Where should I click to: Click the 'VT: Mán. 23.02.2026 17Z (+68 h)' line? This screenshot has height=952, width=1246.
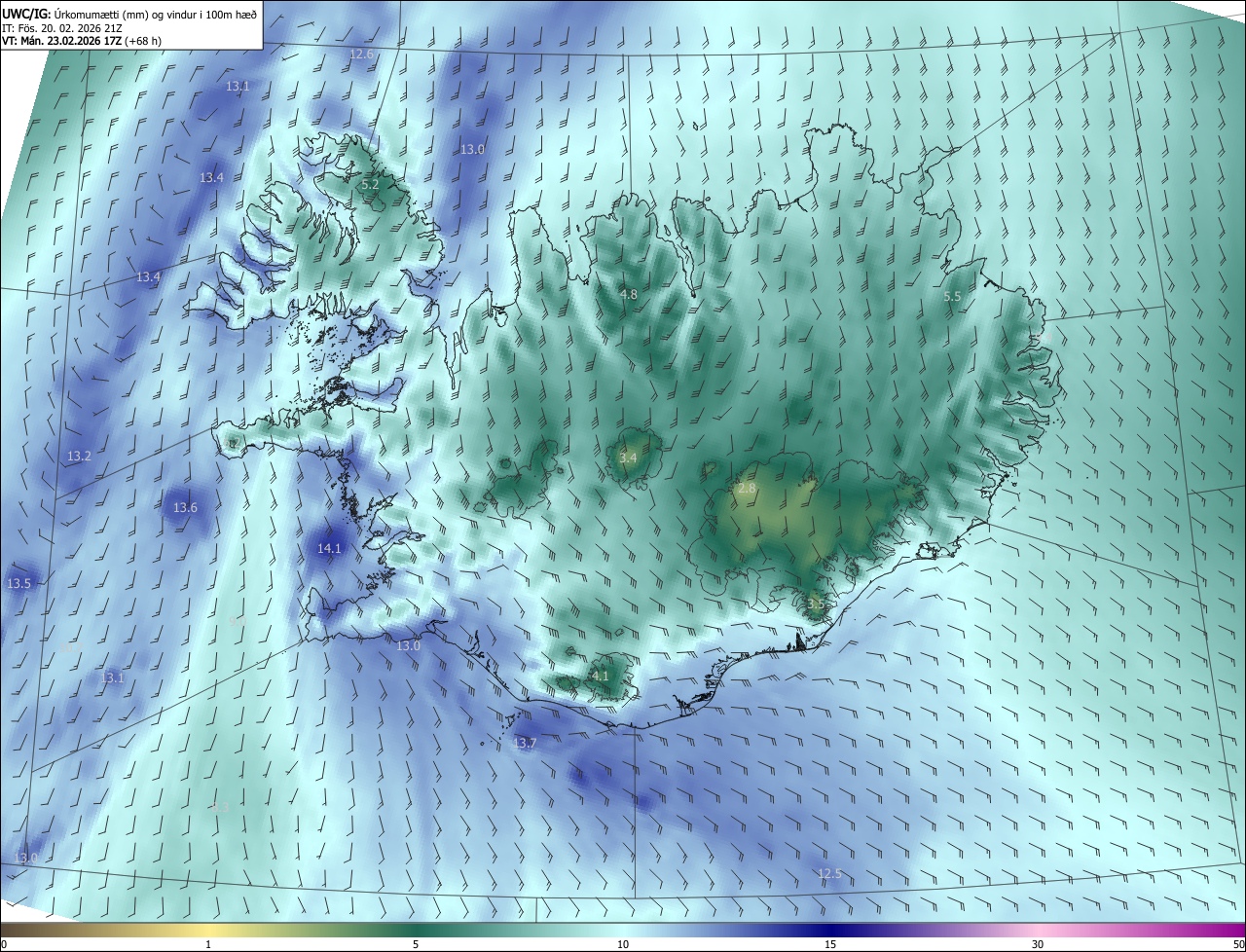[x=82, y=41]
